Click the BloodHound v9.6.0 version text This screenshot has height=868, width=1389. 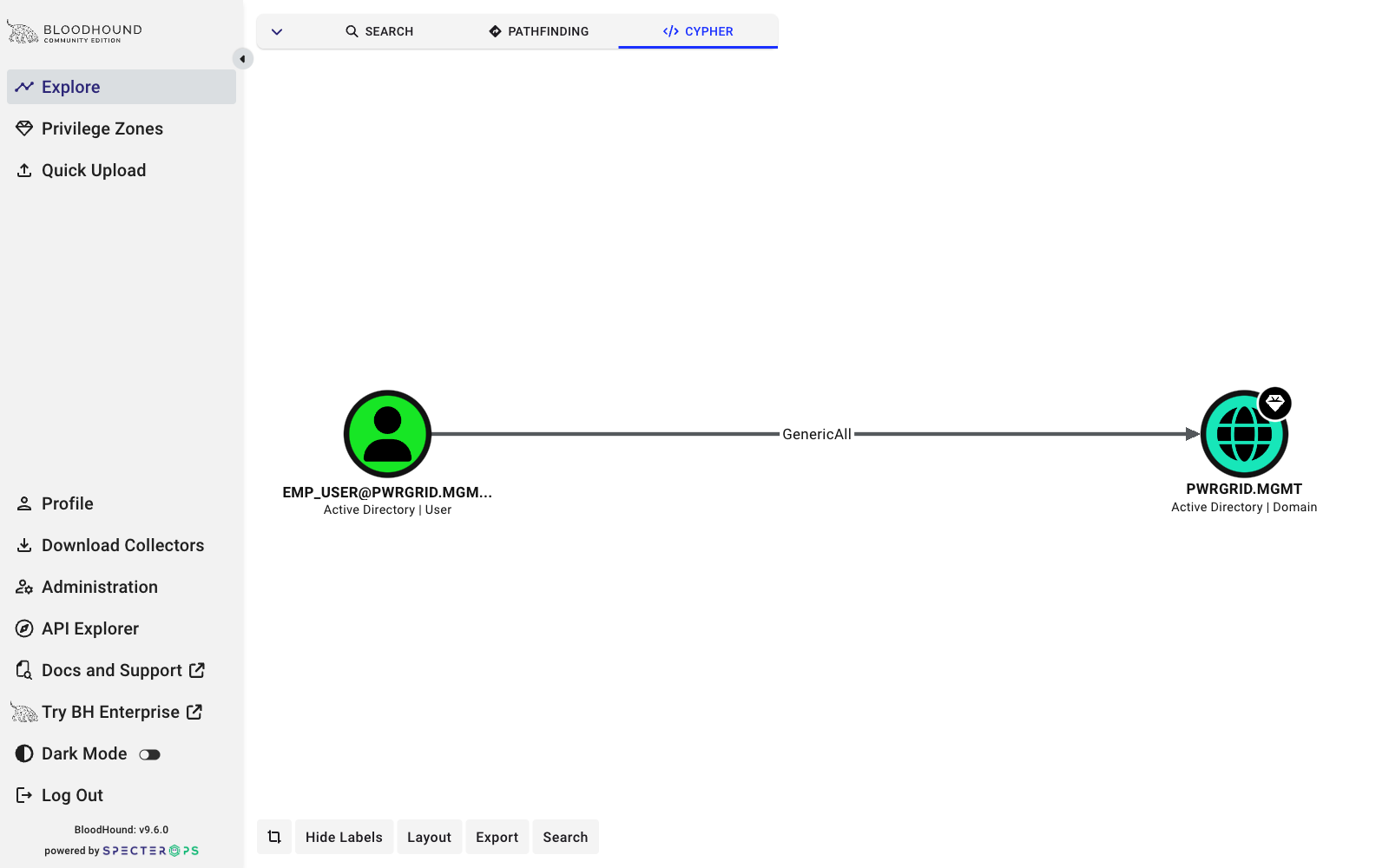[122, 830]
